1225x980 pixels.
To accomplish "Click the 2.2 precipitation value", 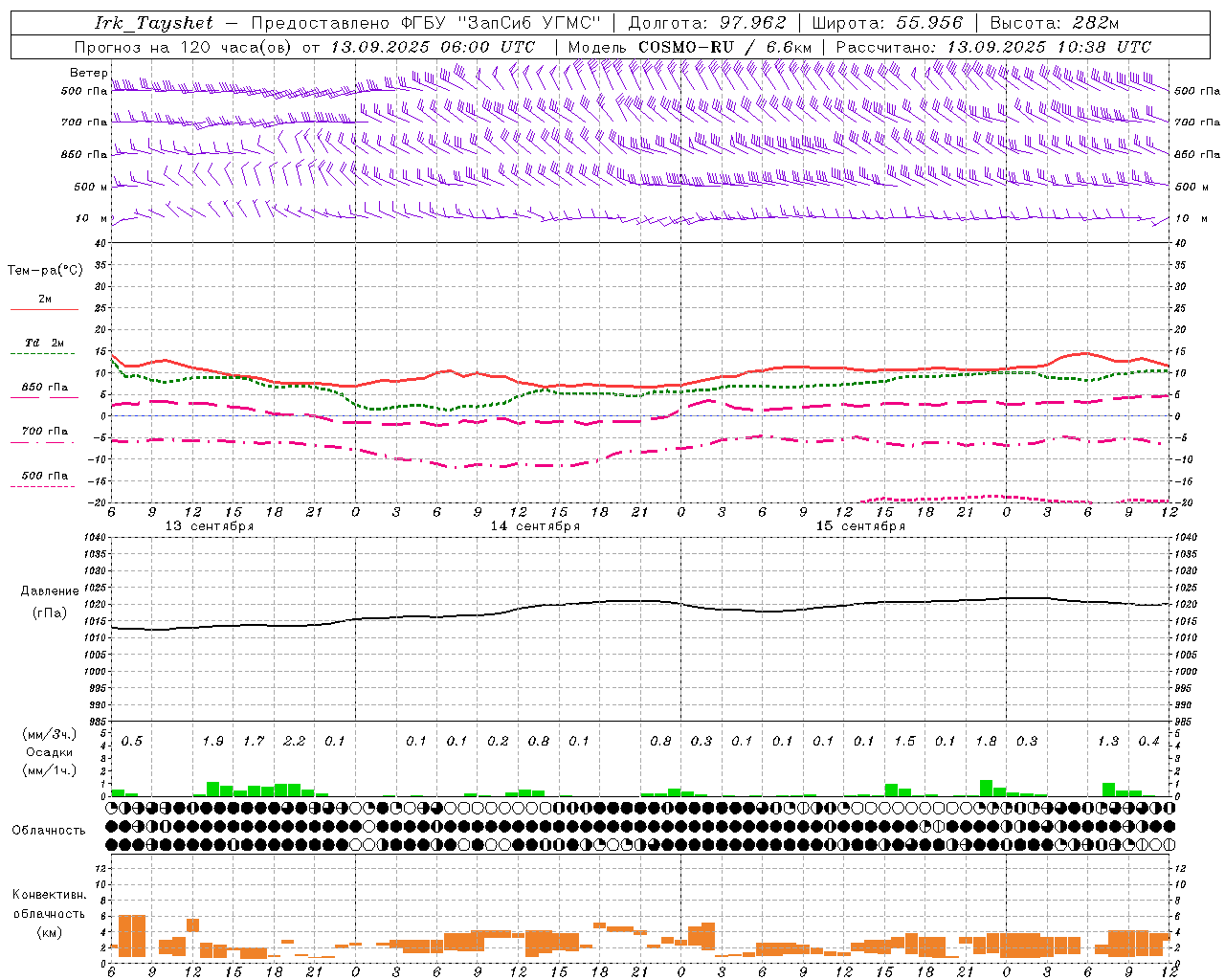I will (x=294, y=742).
